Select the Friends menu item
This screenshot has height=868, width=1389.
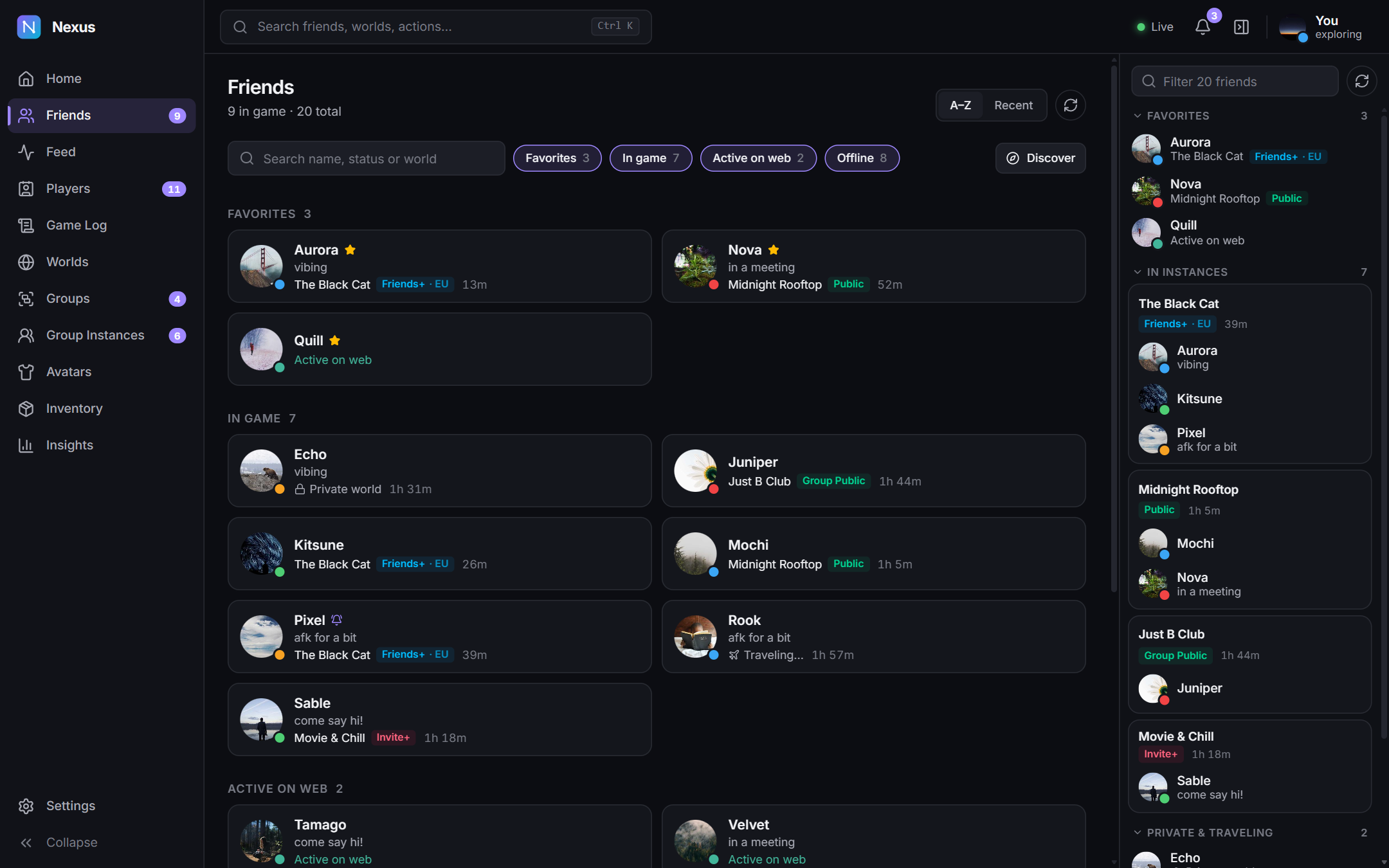102,115
